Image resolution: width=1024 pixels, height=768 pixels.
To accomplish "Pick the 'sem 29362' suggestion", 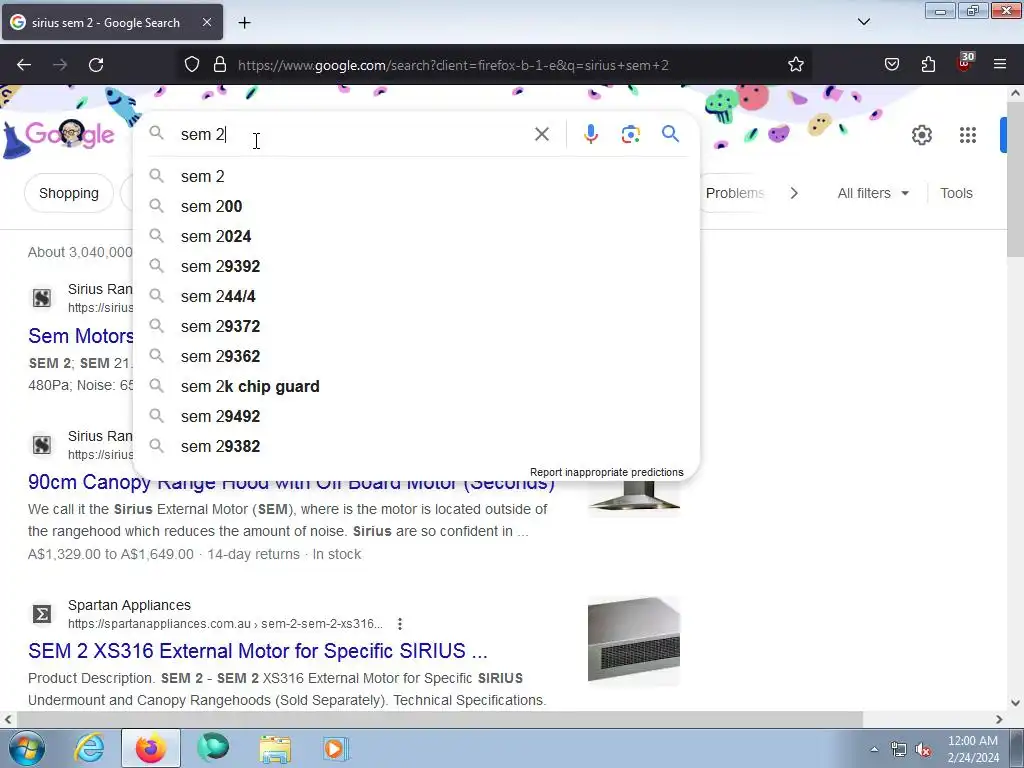I will click(x=417, y=357).
